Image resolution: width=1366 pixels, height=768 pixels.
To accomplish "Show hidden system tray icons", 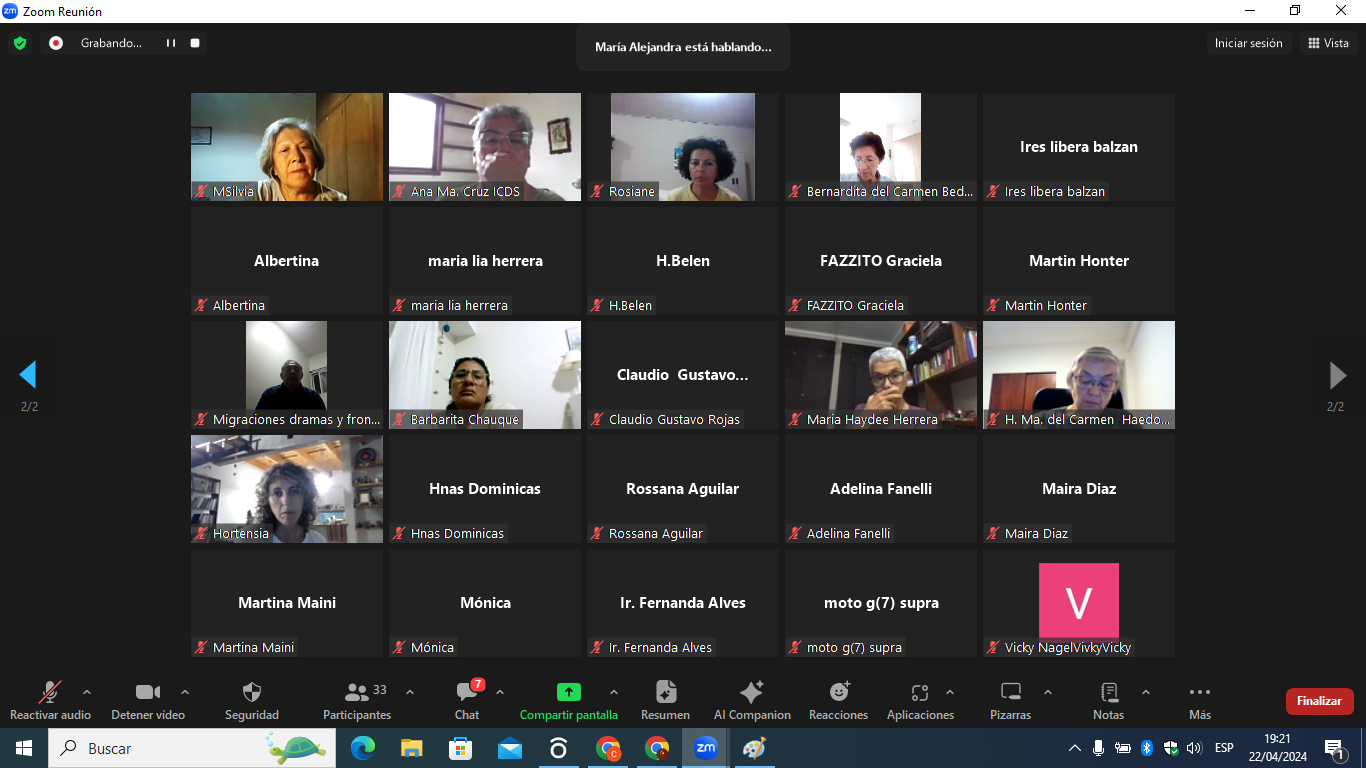I will [x=1075, y=748].
